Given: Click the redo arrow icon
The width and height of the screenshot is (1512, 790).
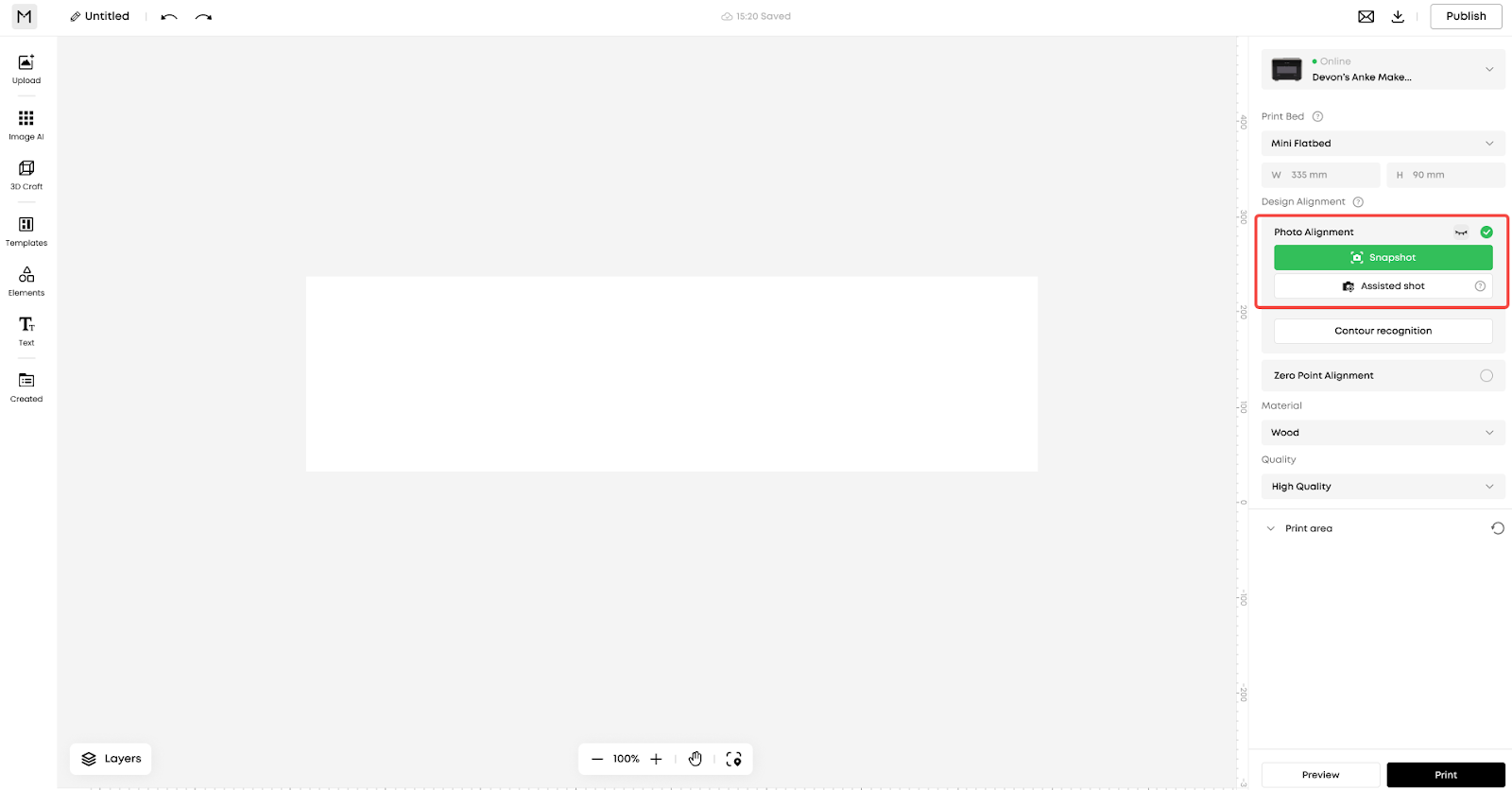Looking at the screenshot, I should point(203,17).
